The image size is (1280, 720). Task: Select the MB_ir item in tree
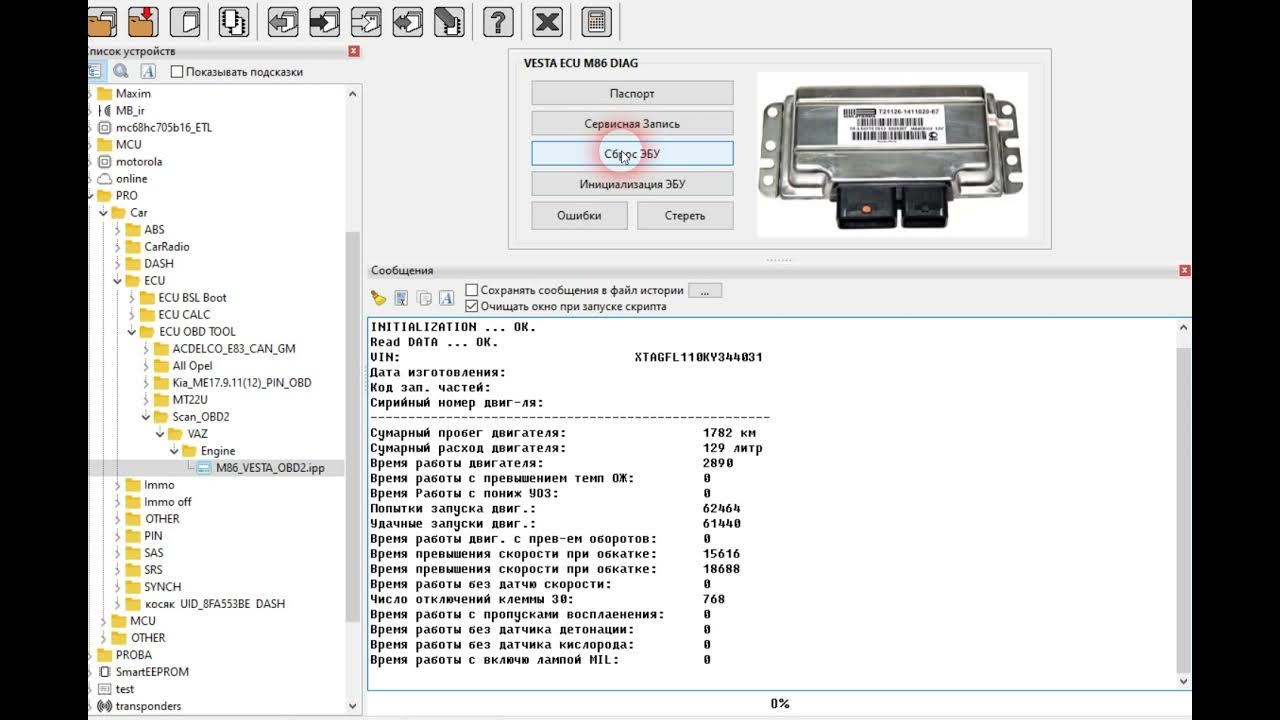130,111
